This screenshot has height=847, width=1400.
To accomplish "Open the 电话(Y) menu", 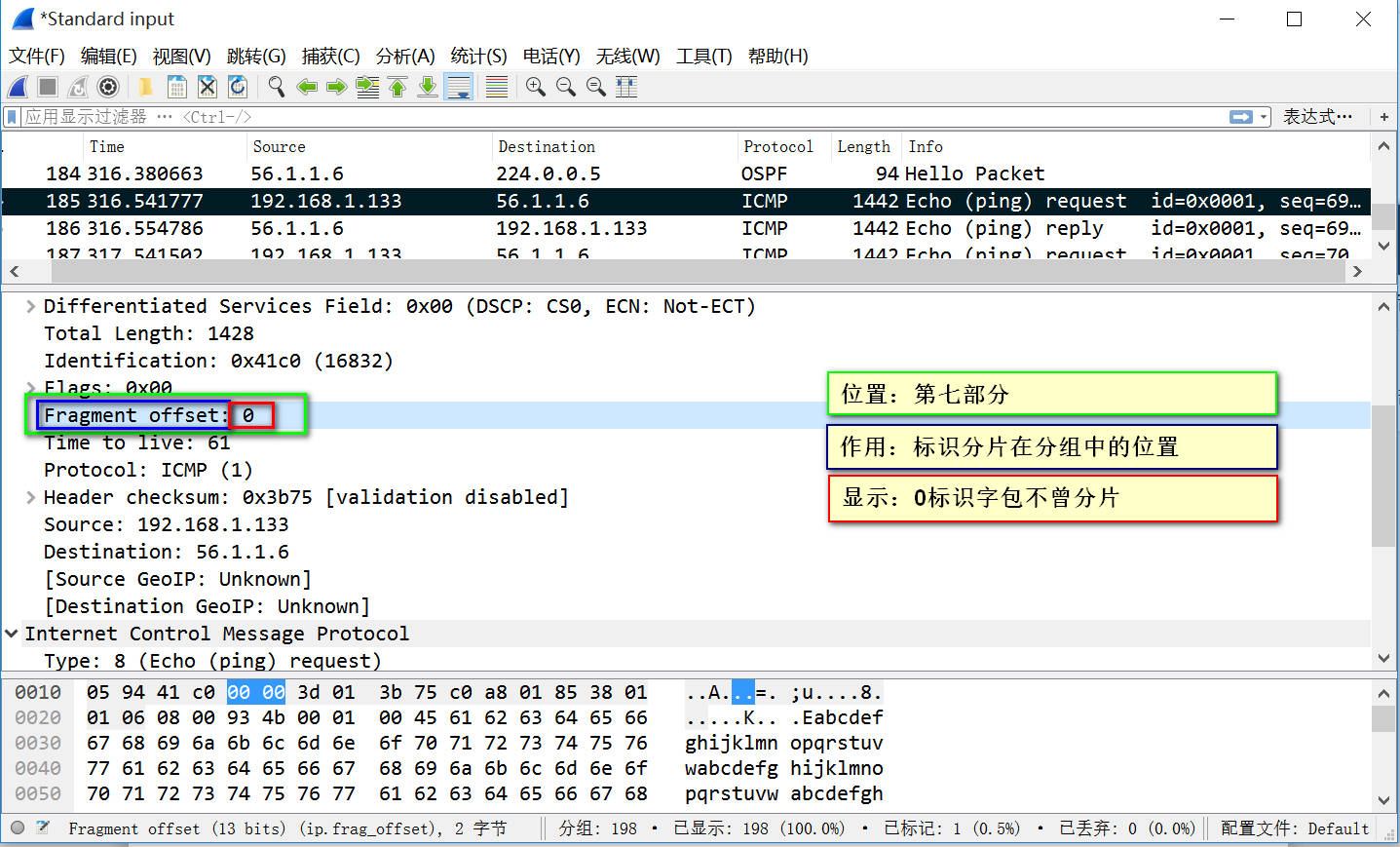I will pyautogui.click(x=551, y=57).
